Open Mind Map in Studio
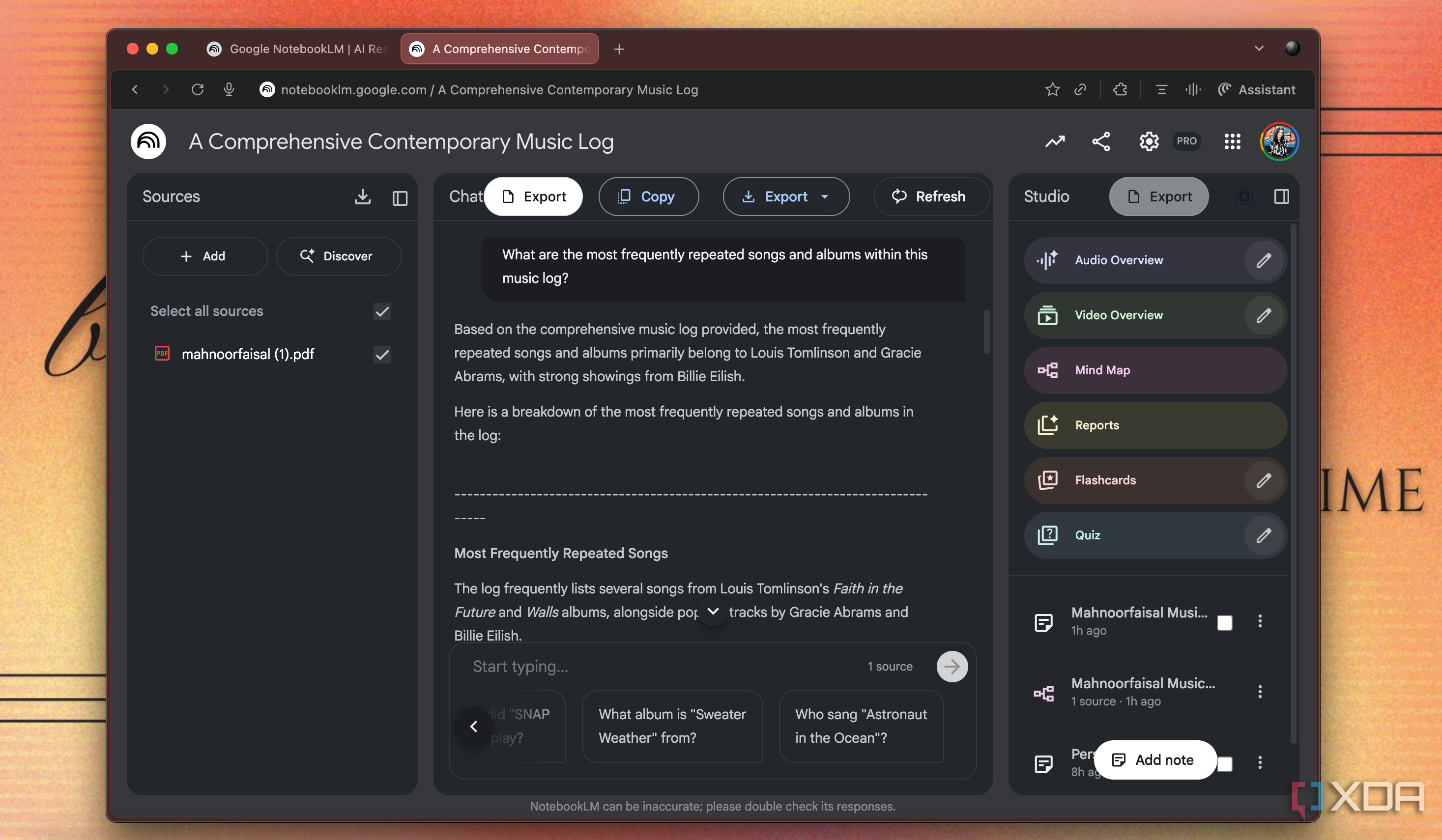The height and width of the screenshot is (840, 1442). click(x=1155, y=370)
